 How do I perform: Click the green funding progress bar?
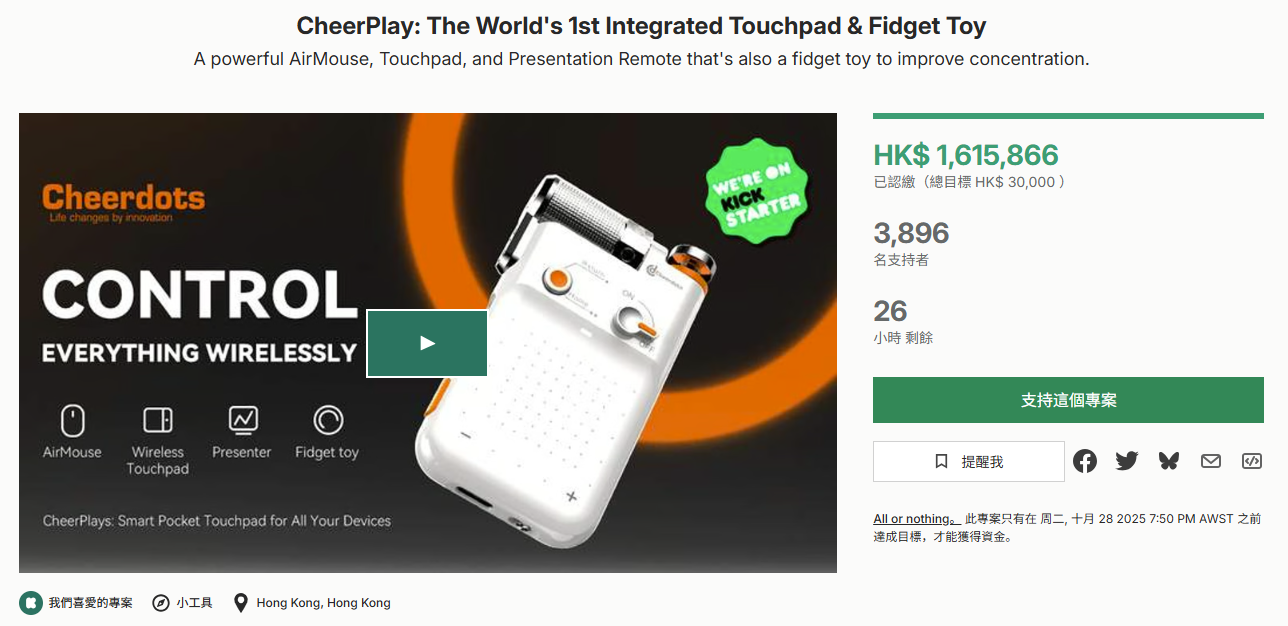1068,116
